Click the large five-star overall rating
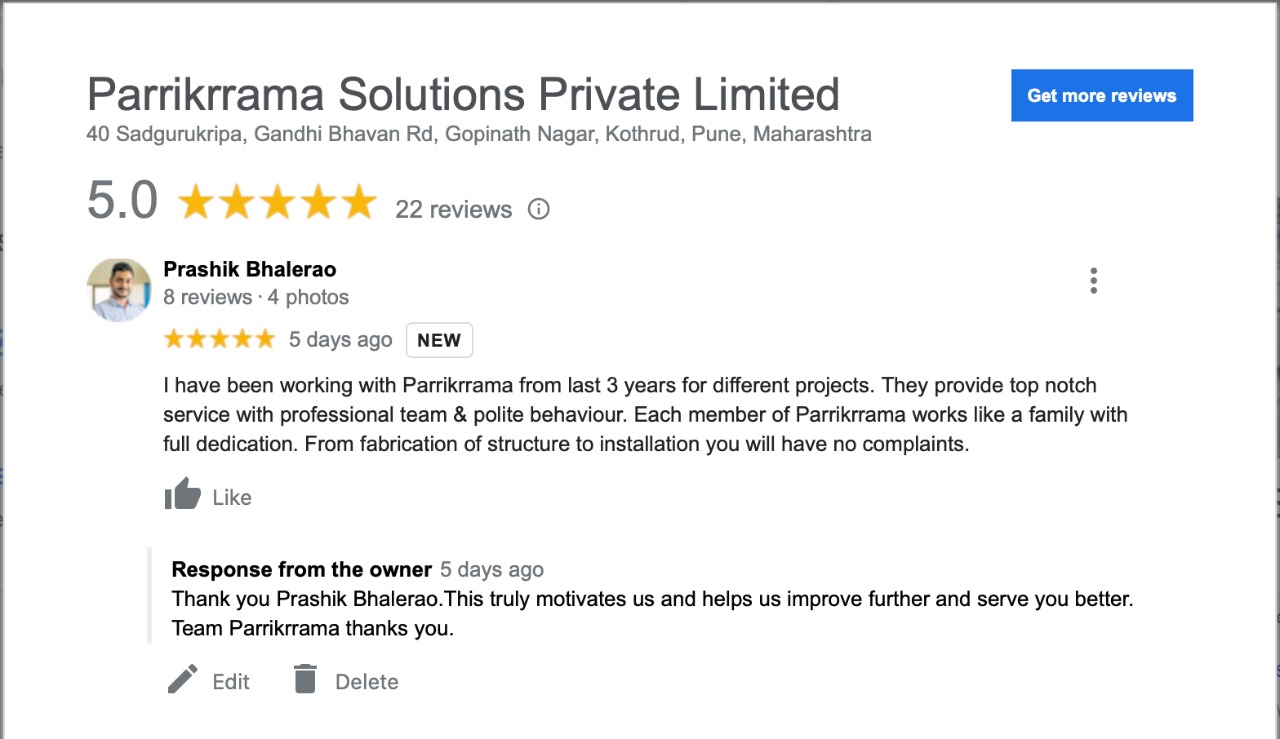This screenshot has height=739, width=1280. 277,203
